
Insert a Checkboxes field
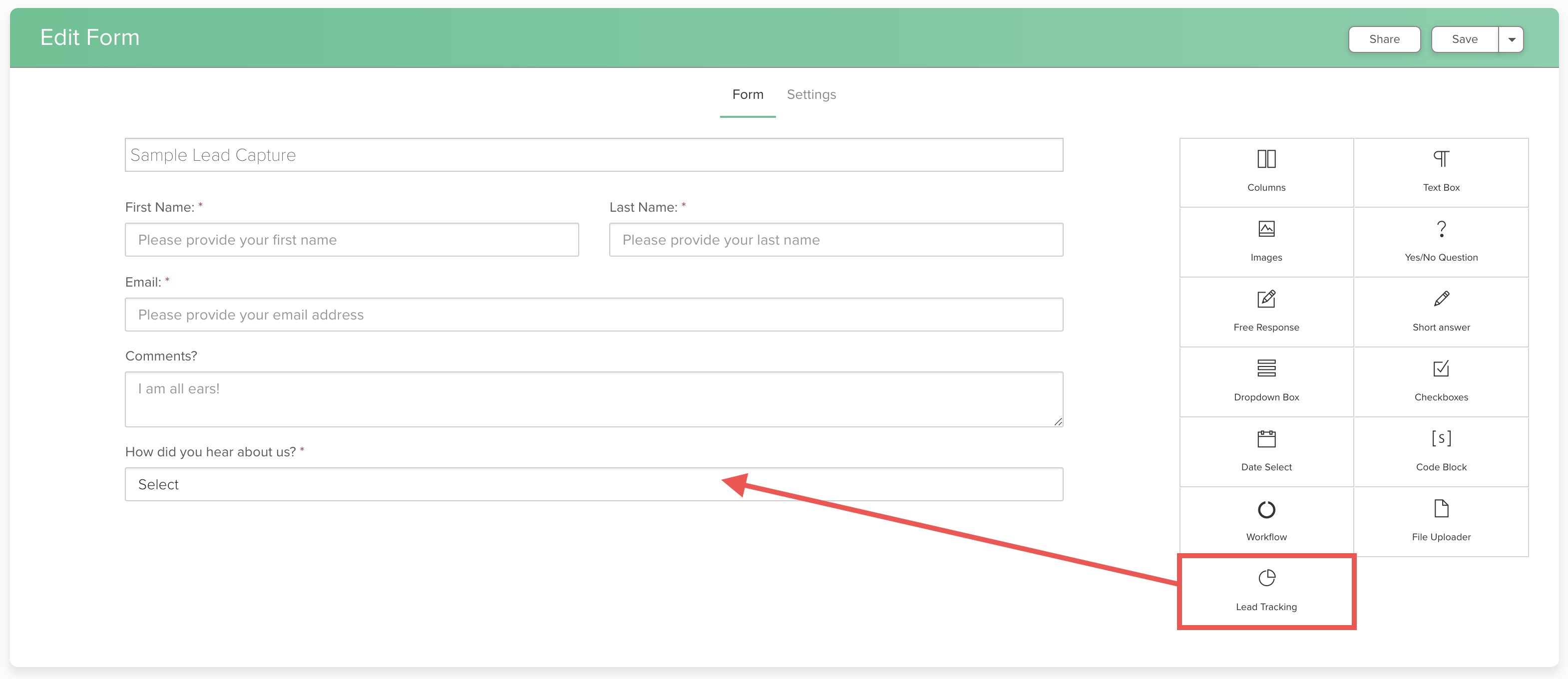pos(1441,382)
